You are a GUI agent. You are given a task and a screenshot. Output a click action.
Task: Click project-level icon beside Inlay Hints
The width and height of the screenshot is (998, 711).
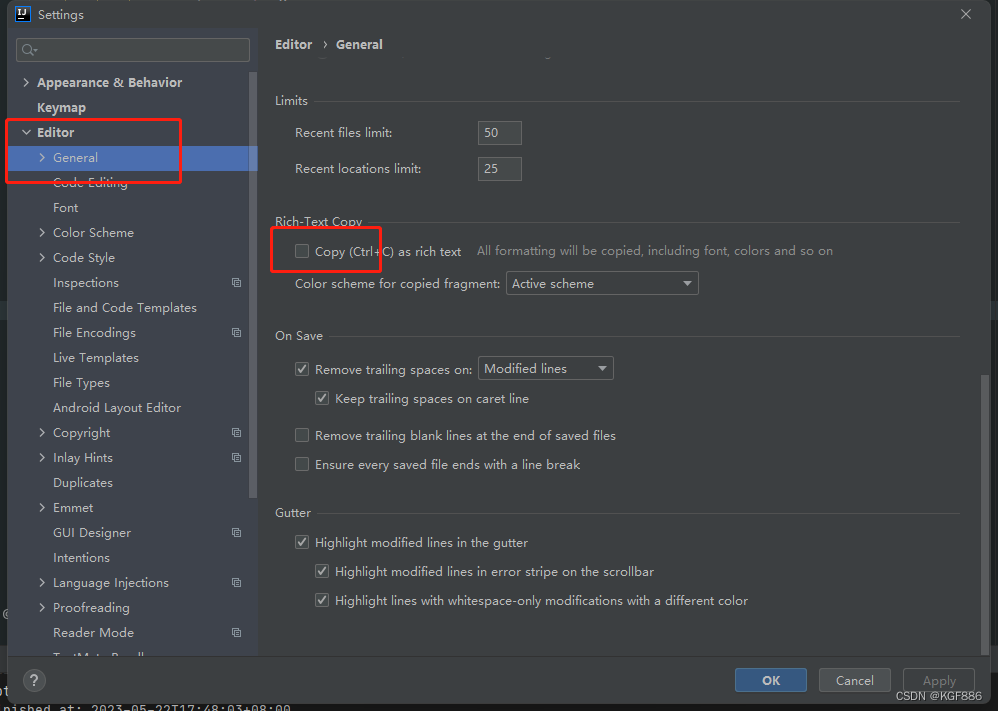236,458
